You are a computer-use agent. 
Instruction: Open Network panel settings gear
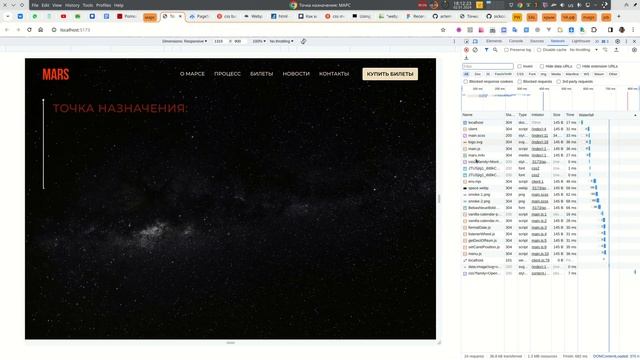point(634,50)
